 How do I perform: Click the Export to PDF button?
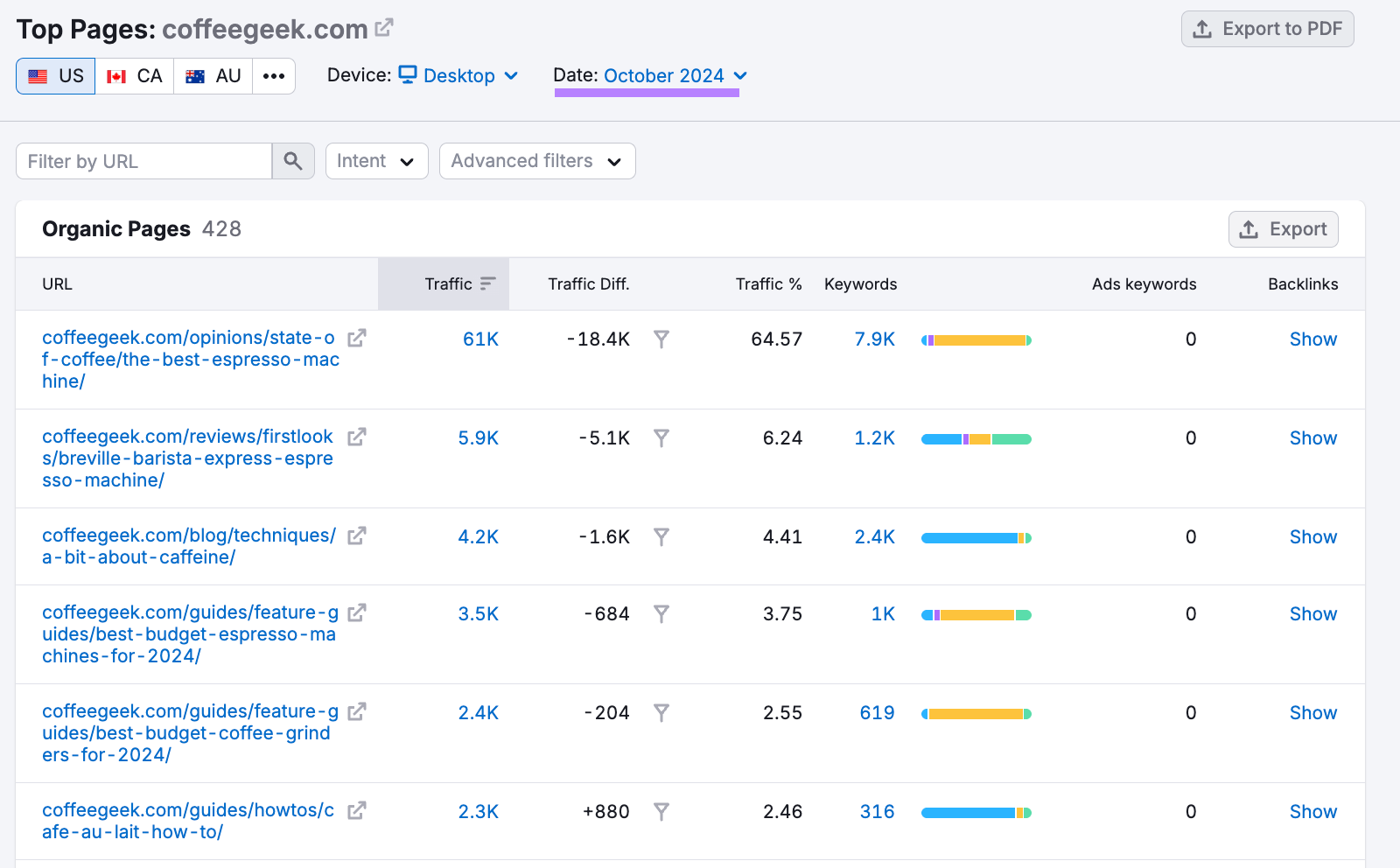(1267, 29)
